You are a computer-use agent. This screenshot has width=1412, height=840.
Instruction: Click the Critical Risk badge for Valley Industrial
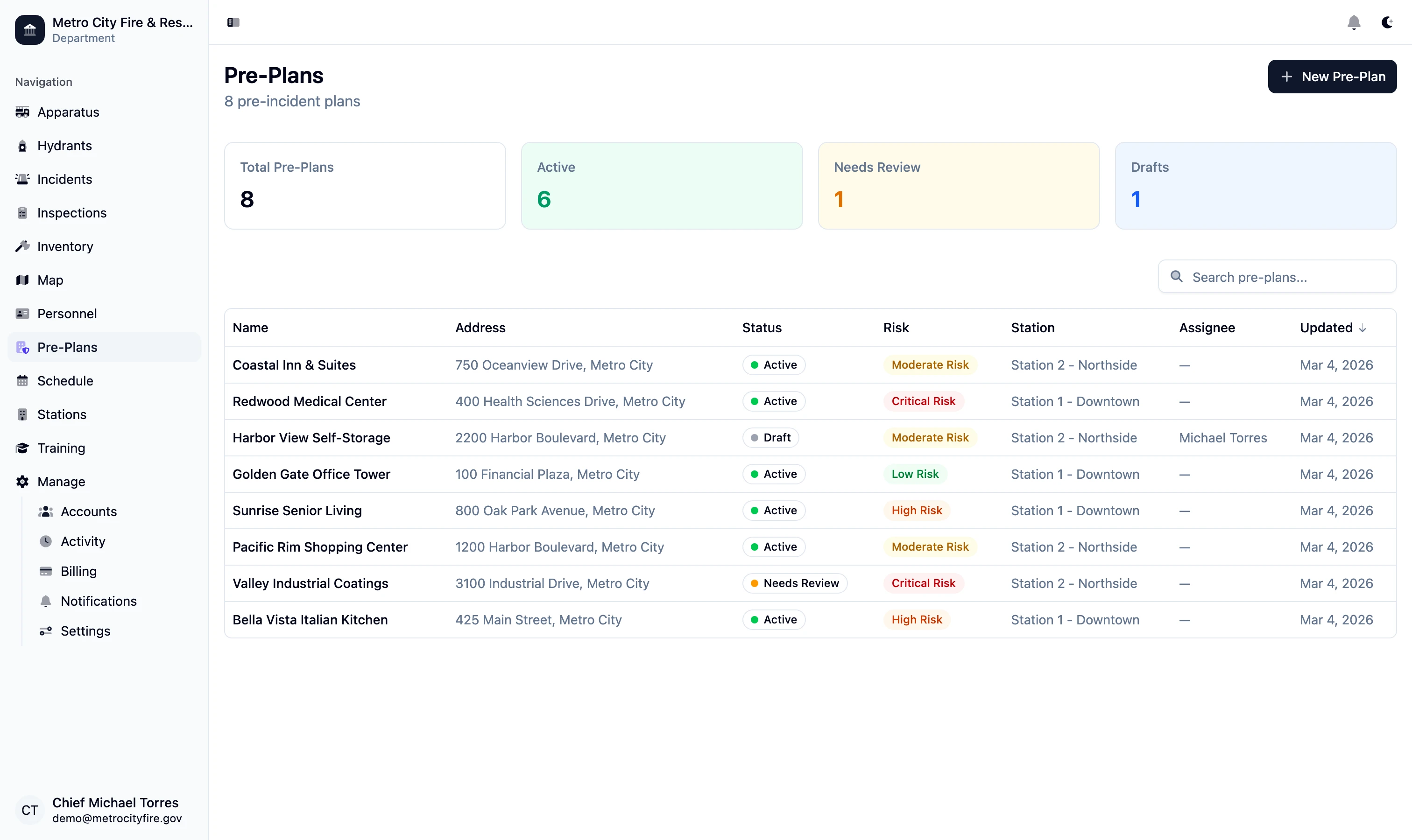point(923,583)
